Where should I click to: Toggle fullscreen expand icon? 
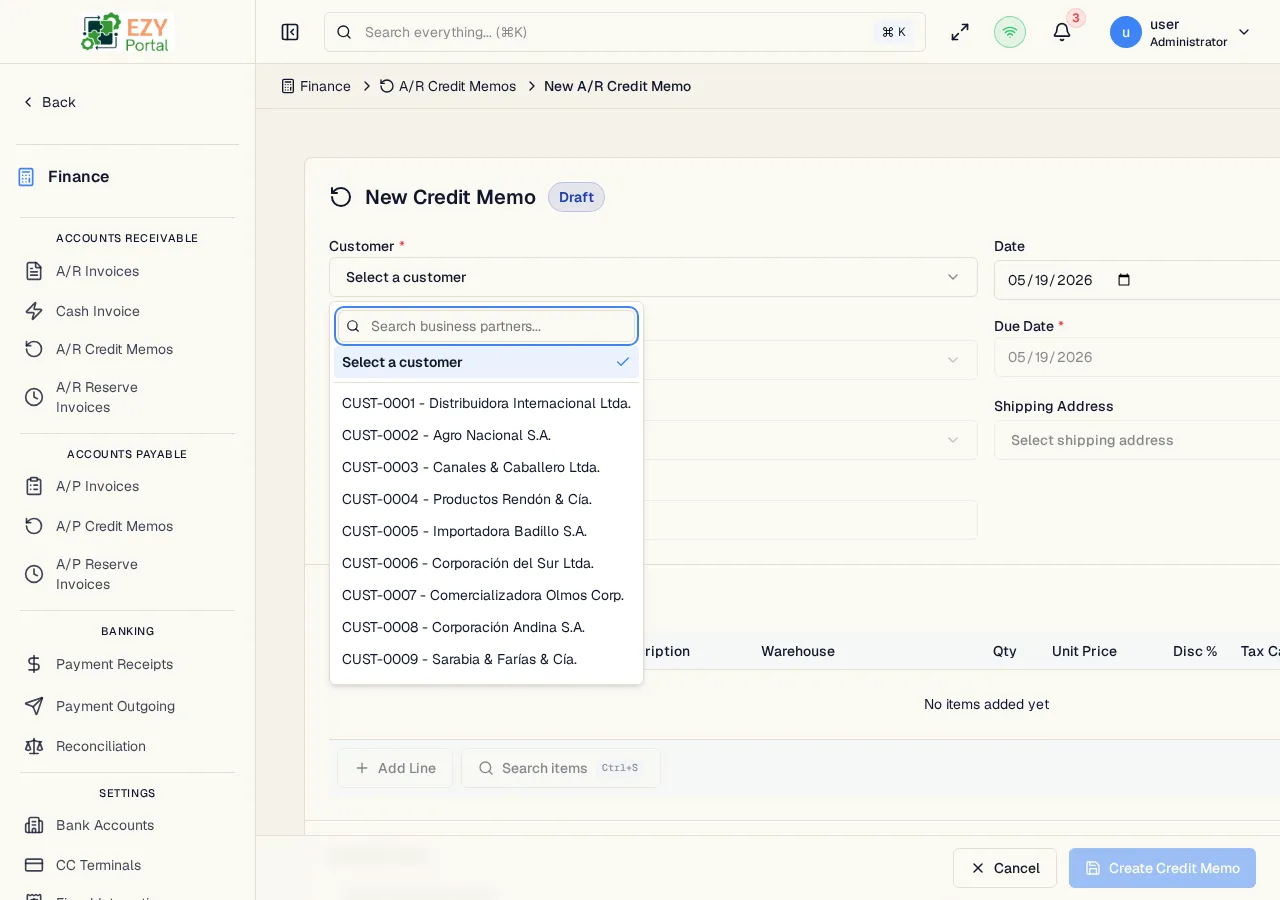960,32
